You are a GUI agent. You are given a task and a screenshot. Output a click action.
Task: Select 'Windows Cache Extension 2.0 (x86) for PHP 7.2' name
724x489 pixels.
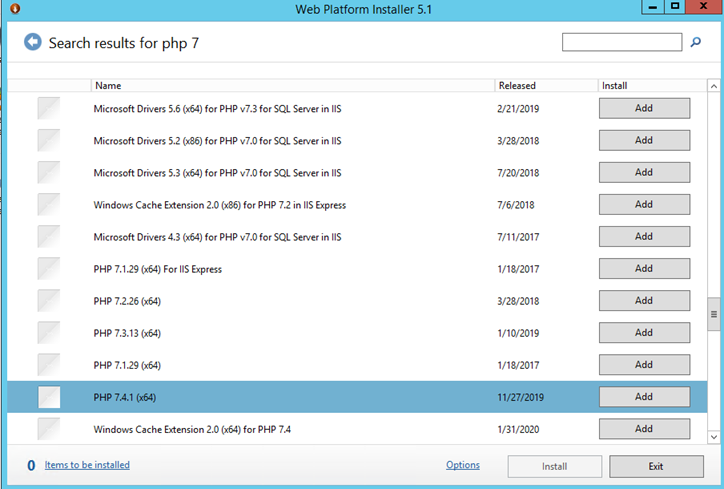(x=220, y=205)
